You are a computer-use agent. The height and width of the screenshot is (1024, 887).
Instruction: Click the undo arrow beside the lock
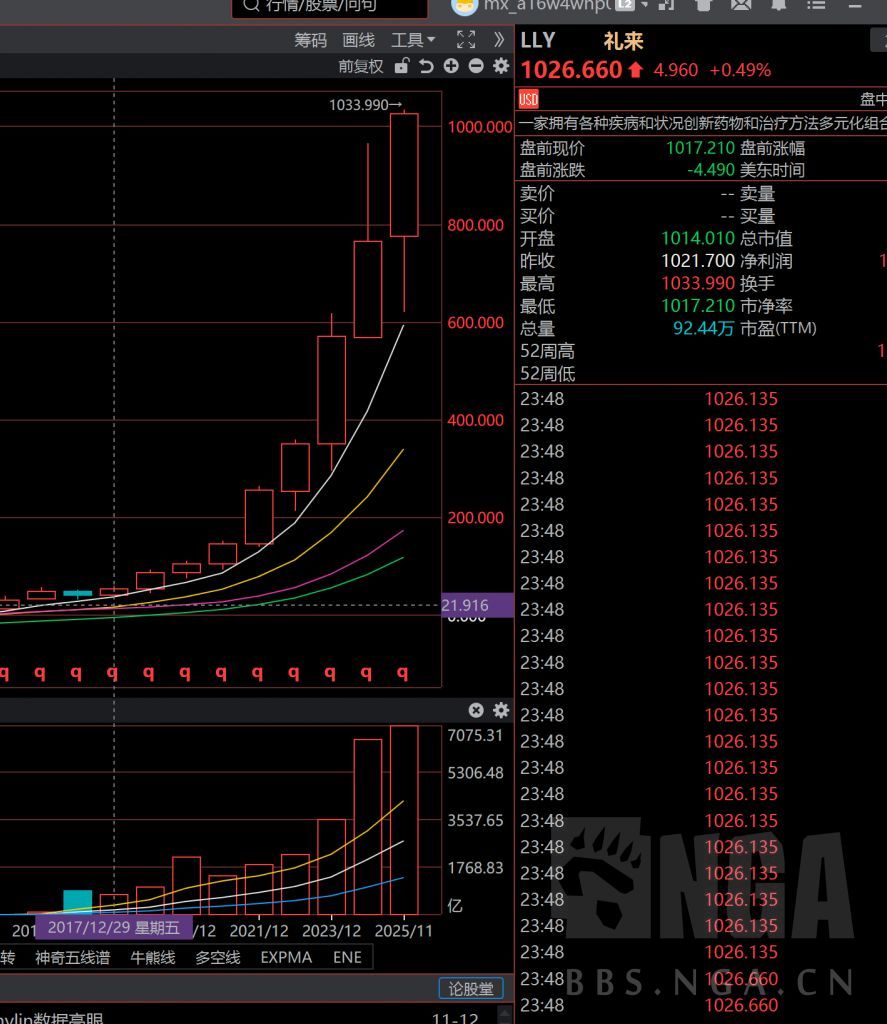pos(426,66)
